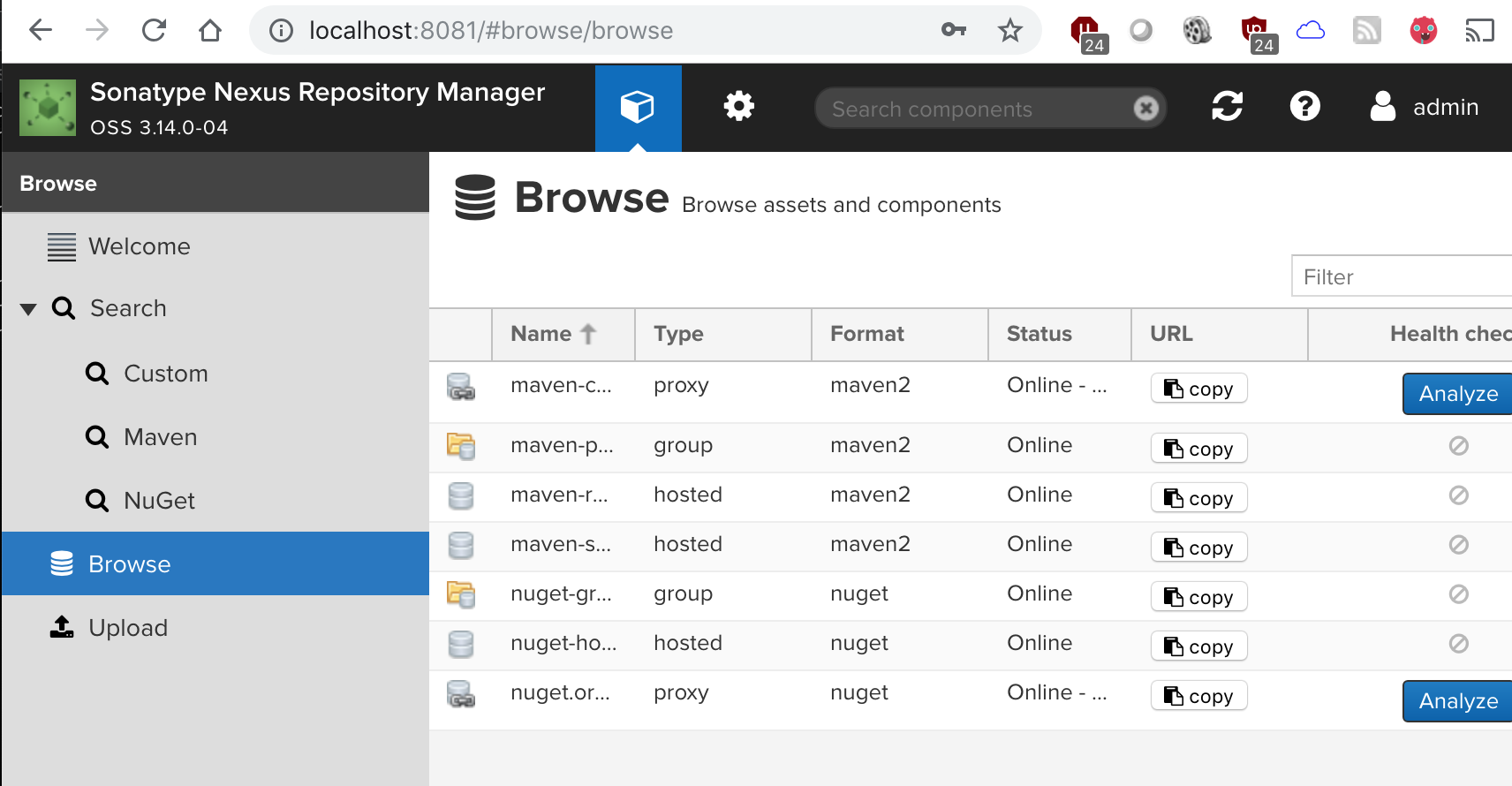Copy URL of nuget-ho... hosted repository
This screenshot has width=1512, height=786.
(x=1198, y=646)
